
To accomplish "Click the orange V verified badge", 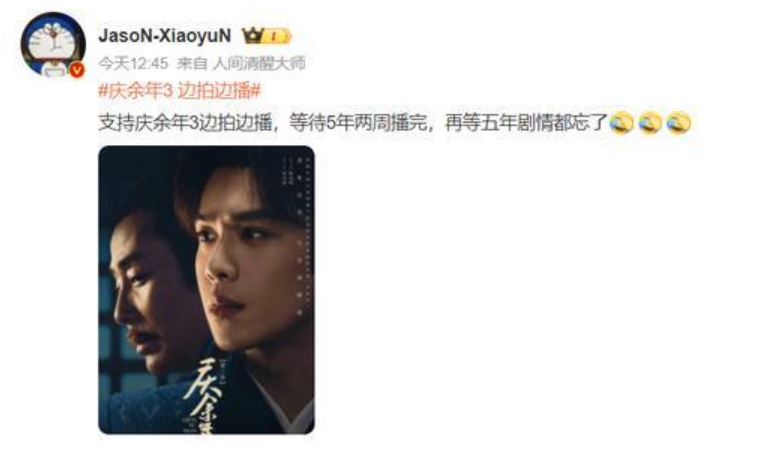I will [x=76, y=70].
